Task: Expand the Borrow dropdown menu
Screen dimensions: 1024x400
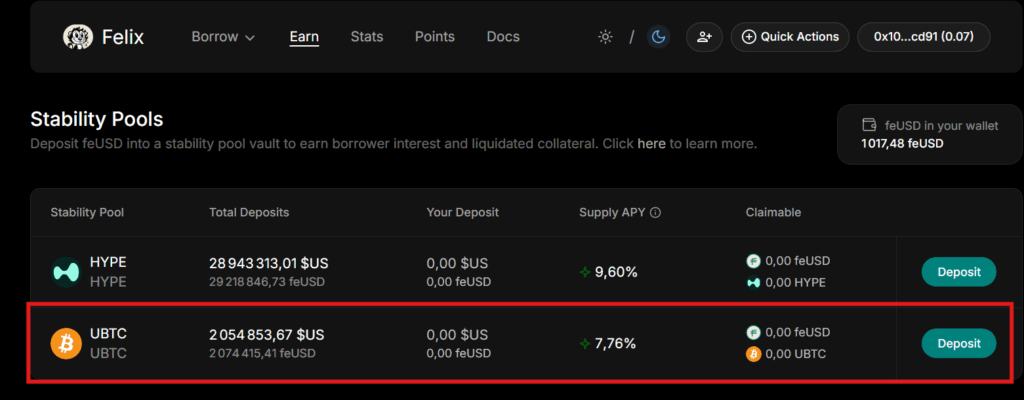Action: click(x=223, y=37)
